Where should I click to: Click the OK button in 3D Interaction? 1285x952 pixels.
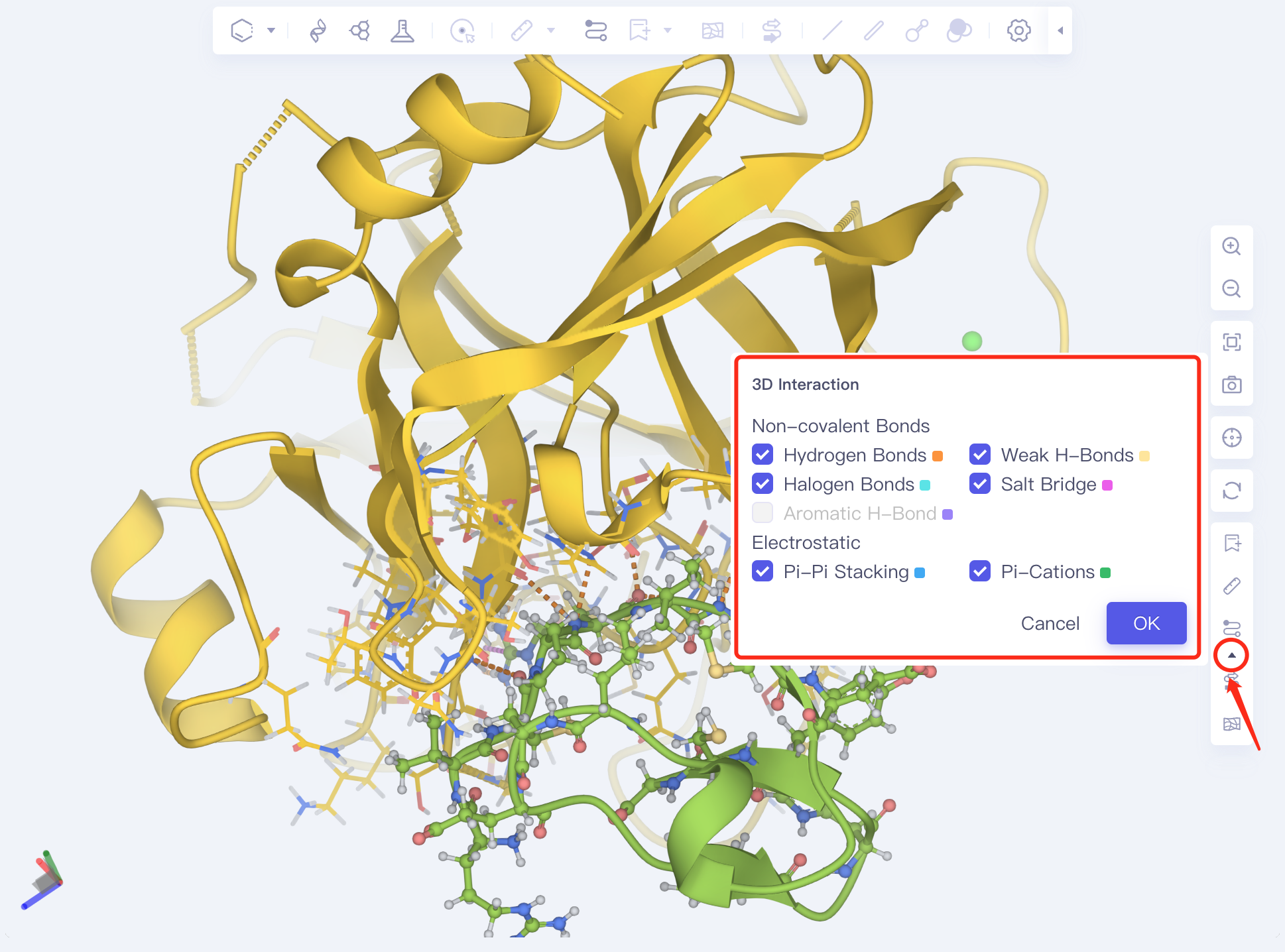(1146, 623)
